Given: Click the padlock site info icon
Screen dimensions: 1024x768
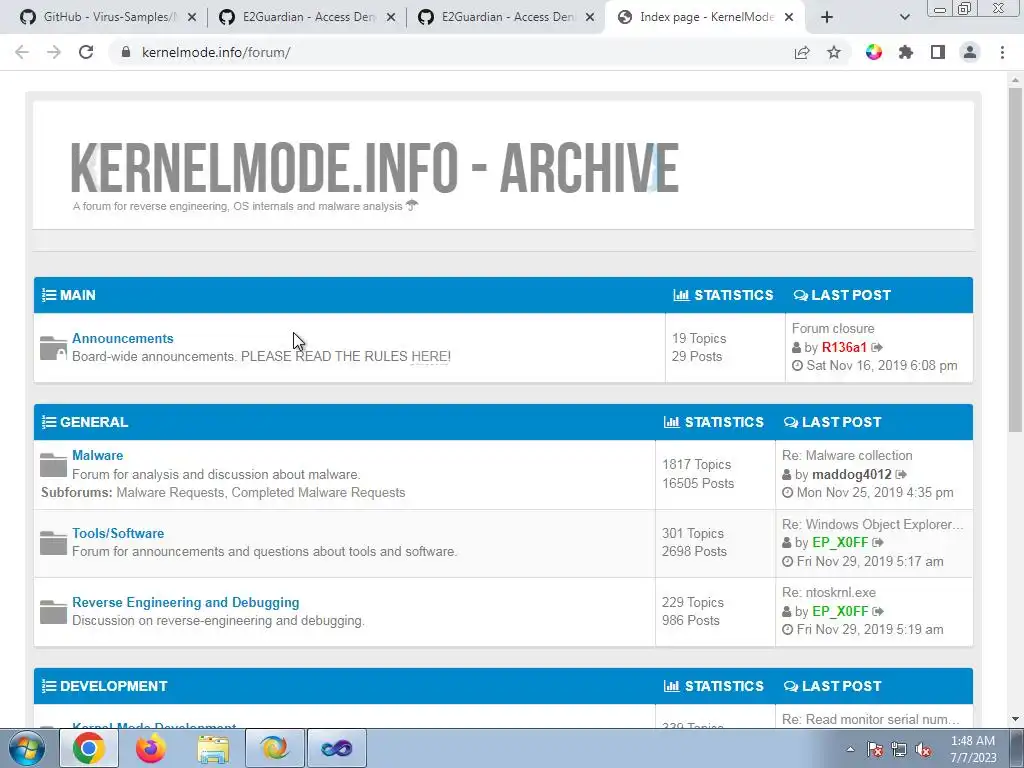Looking at the screenshot, I should point(126,52).
